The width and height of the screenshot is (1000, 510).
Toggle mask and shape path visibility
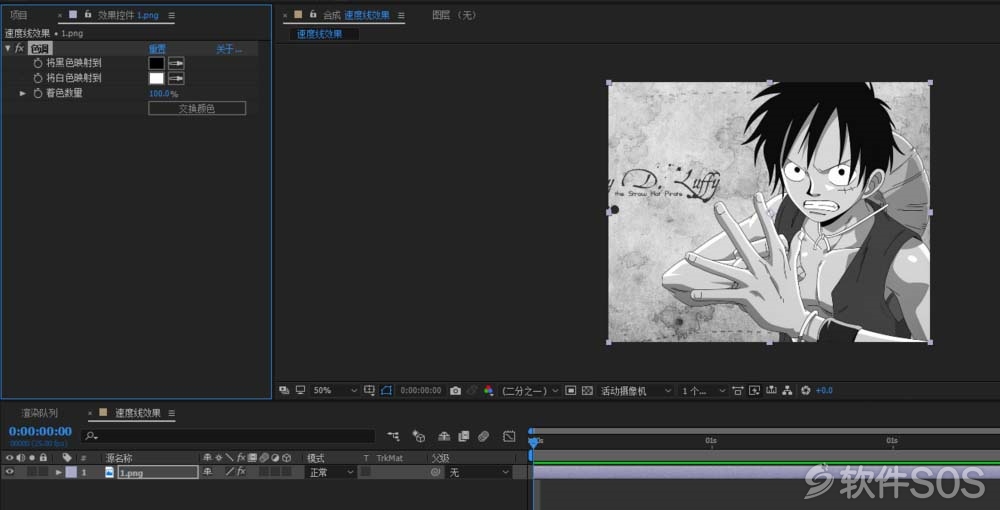(386, 390)
